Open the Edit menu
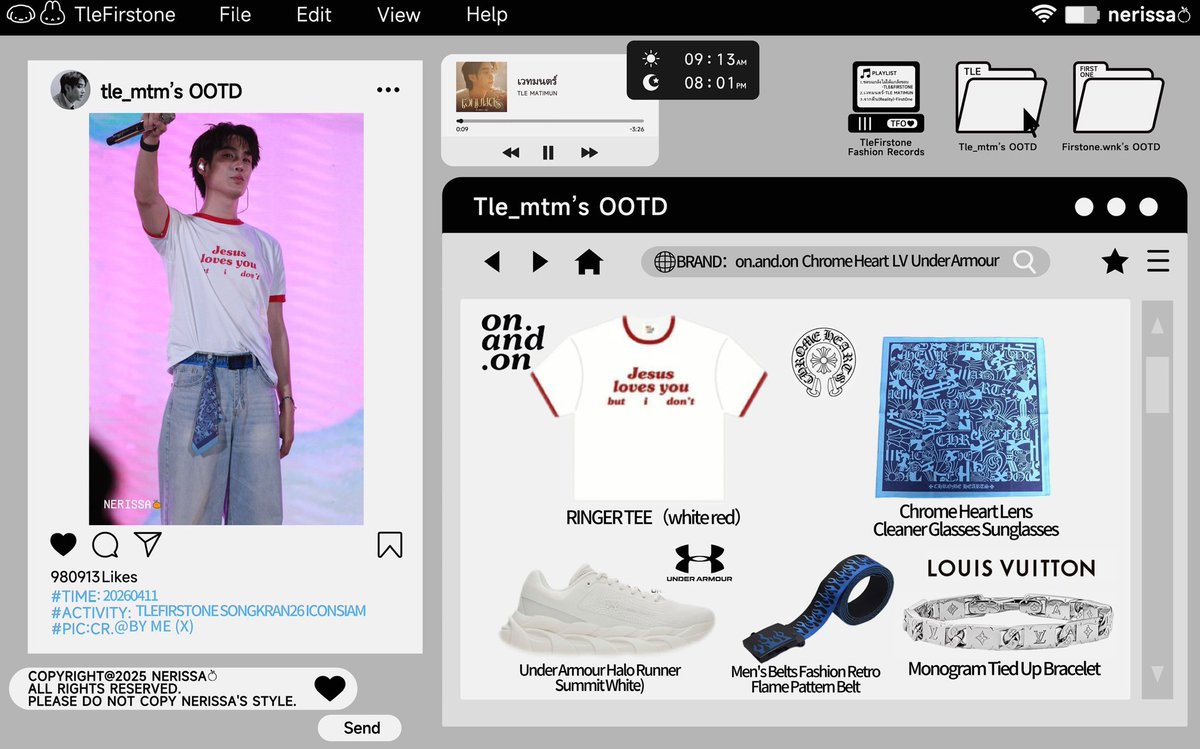 point(313,15)
